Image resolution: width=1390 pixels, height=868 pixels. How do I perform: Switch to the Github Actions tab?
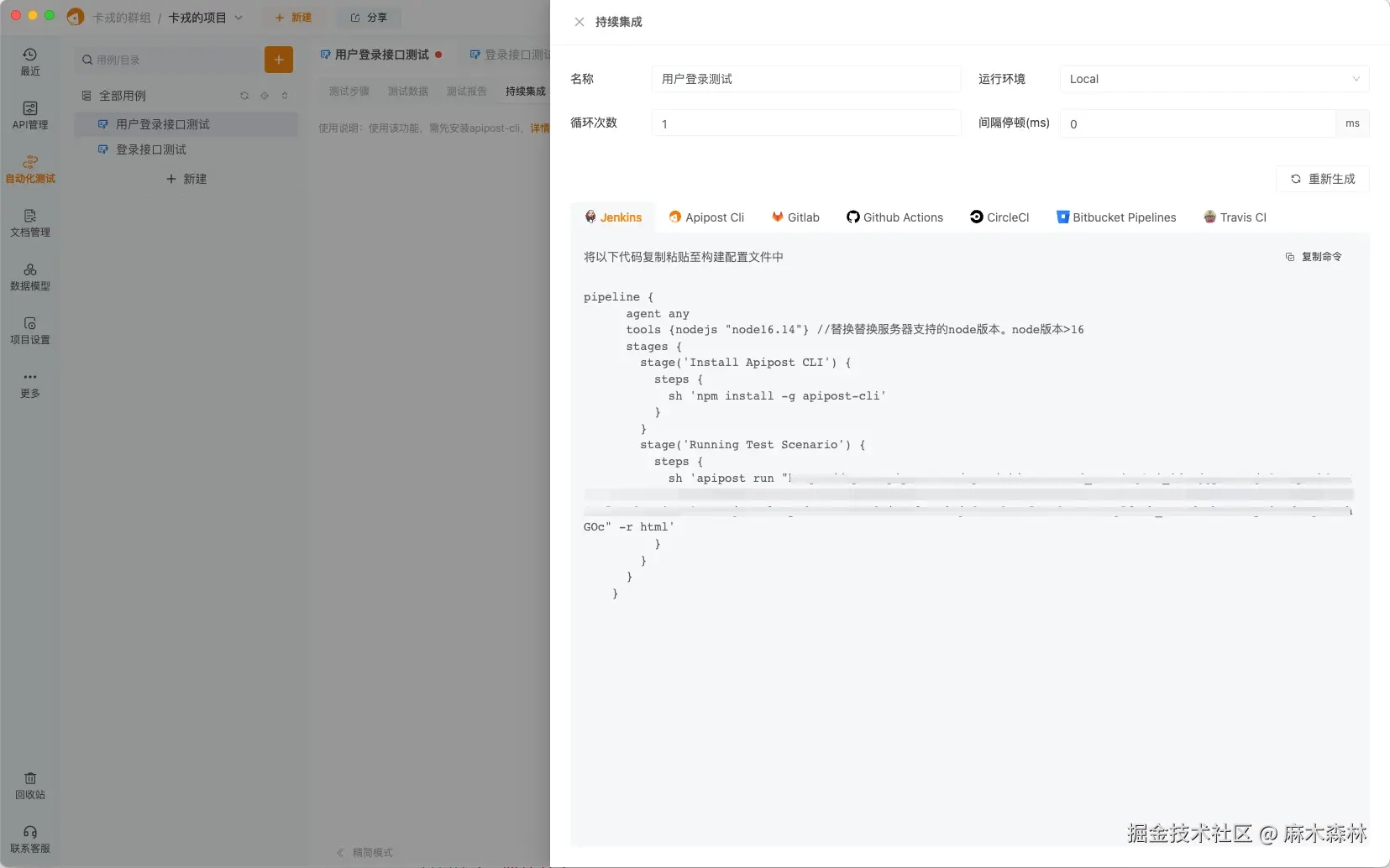pos(894,217)
